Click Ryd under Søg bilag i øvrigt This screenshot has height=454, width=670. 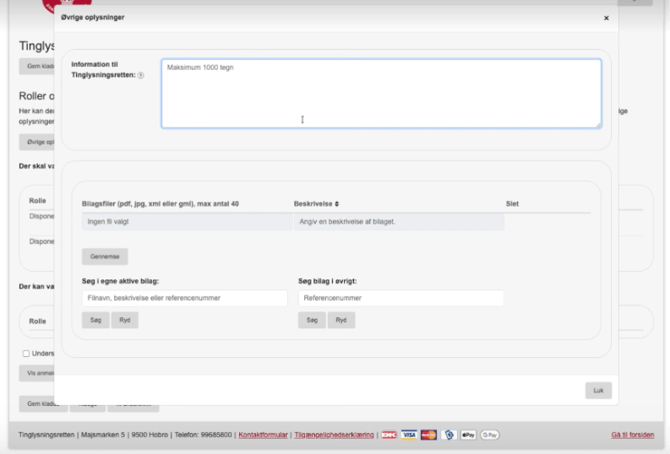click(x=341, y=320)
